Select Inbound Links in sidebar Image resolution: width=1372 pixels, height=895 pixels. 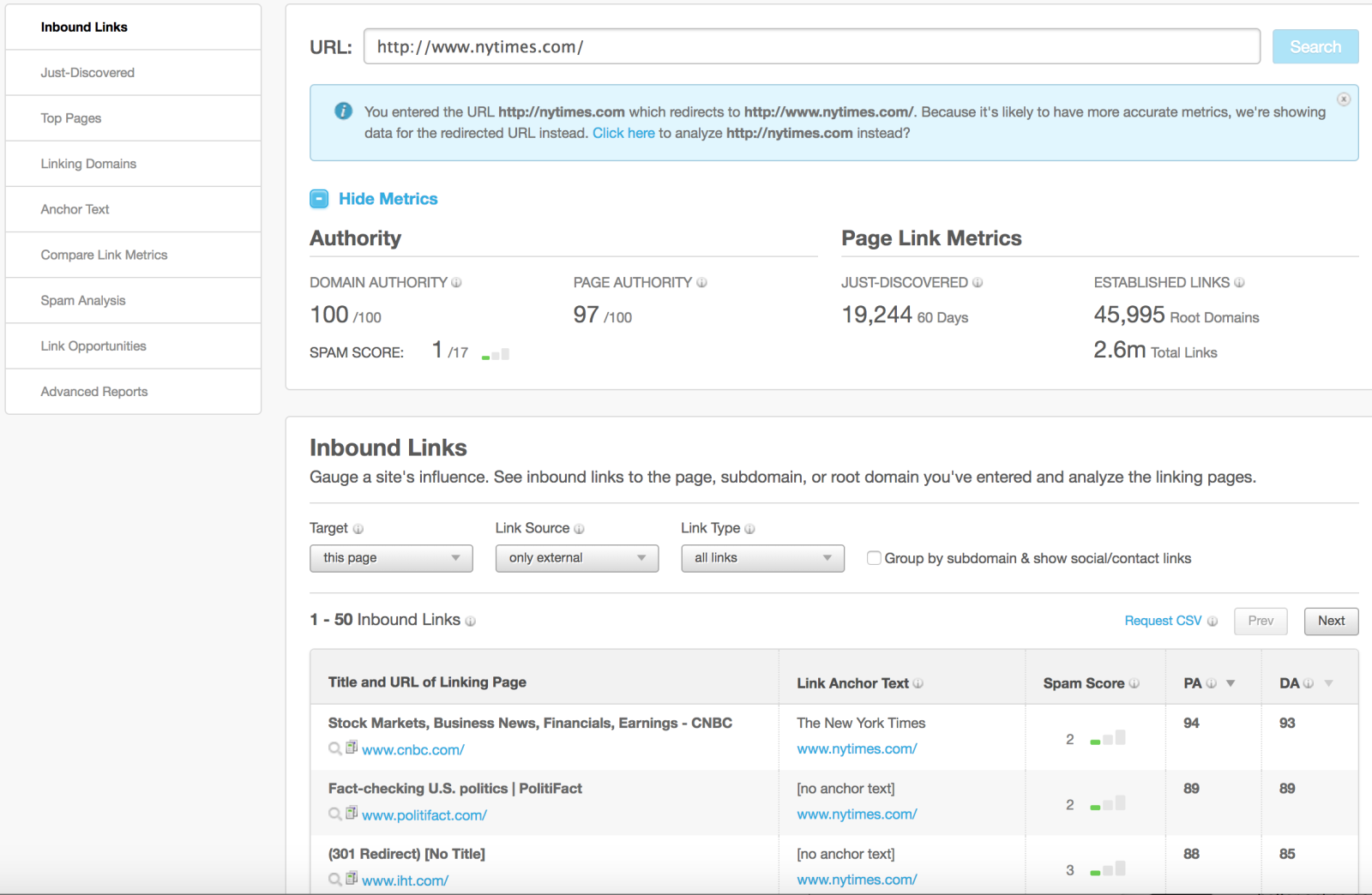(133, 27)
